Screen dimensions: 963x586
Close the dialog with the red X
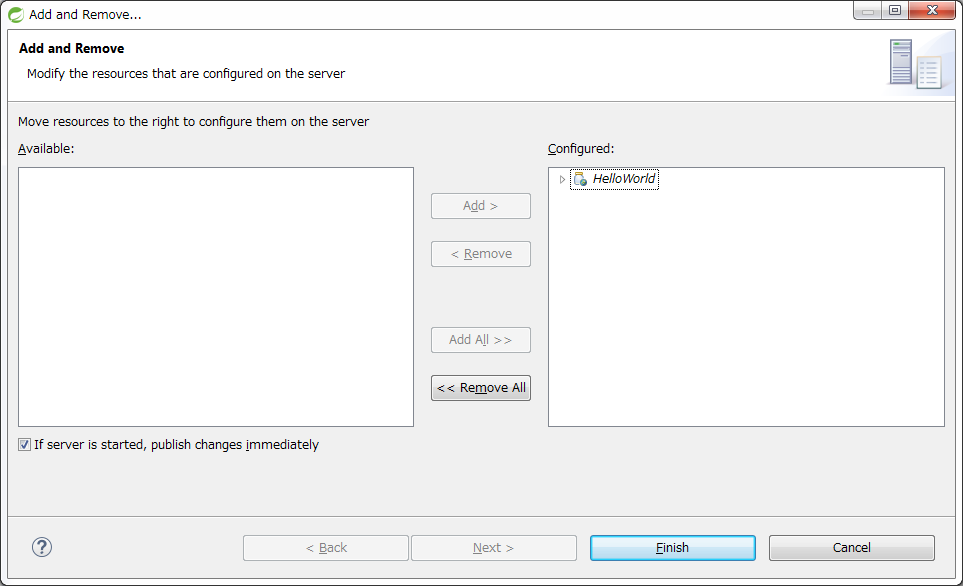coord(932,11)
